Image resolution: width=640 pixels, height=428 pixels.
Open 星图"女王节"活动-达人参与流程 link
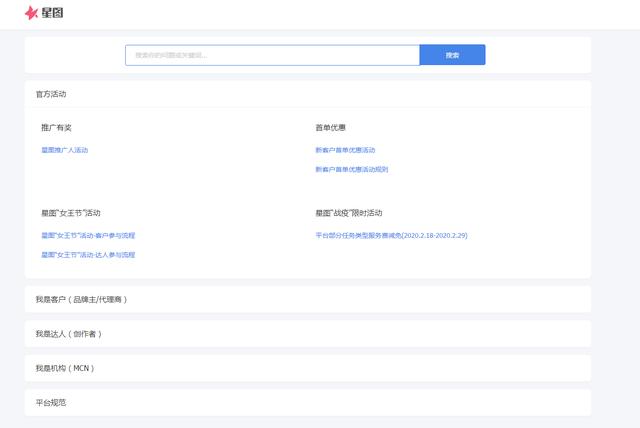[88, 255]
